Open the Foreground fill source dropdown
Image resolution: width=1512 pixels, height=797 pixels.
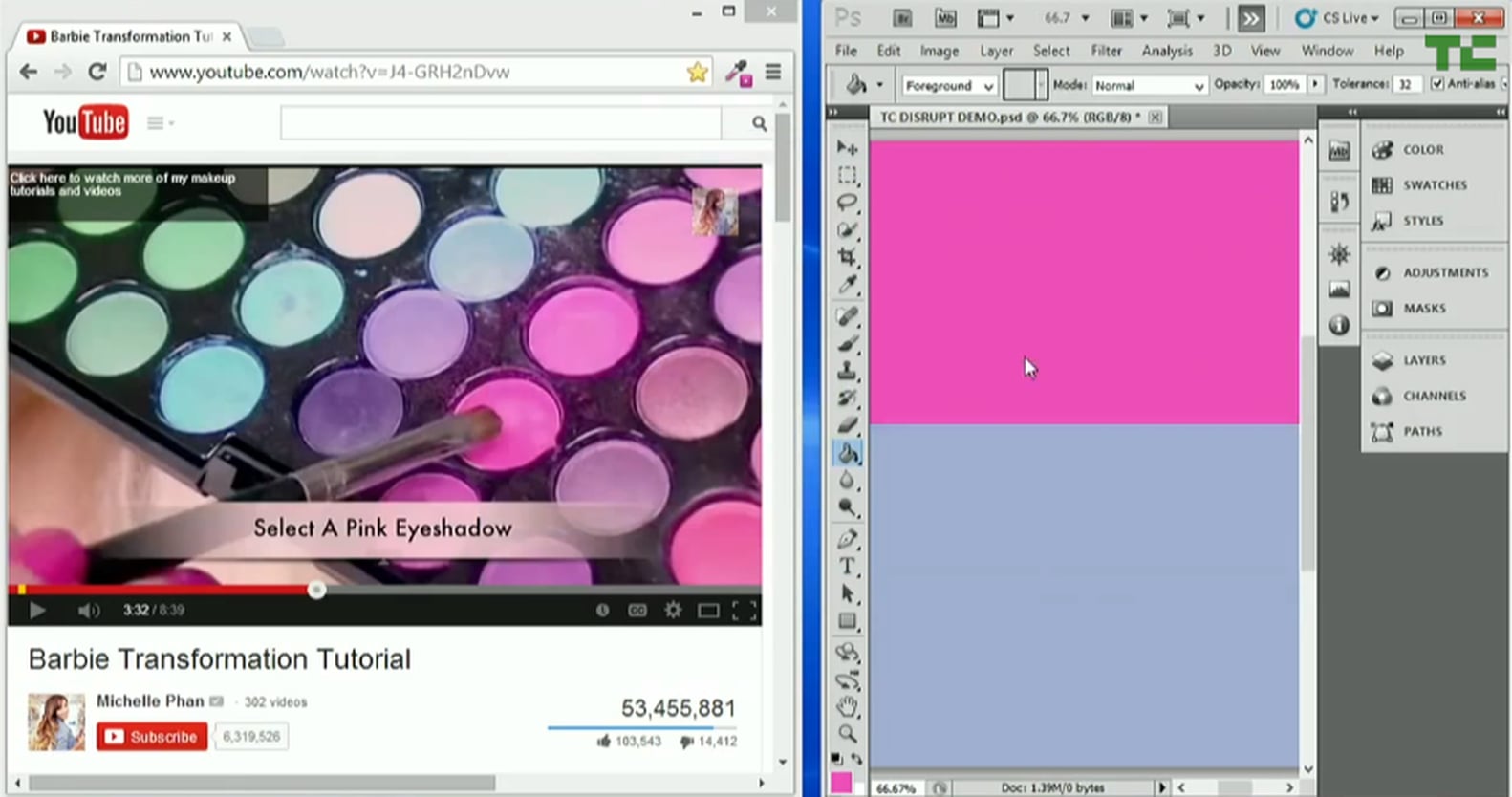coord(949,85)
